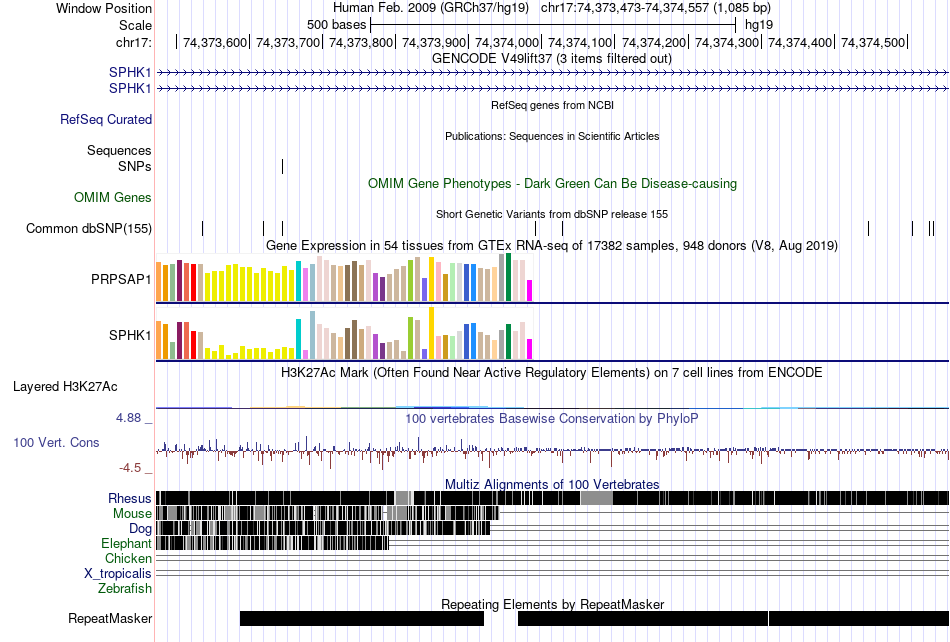This screenshot has height=642, width=950.
Task: Click the second SPHK1 transcript arrow line
Action: pos(553,88)
